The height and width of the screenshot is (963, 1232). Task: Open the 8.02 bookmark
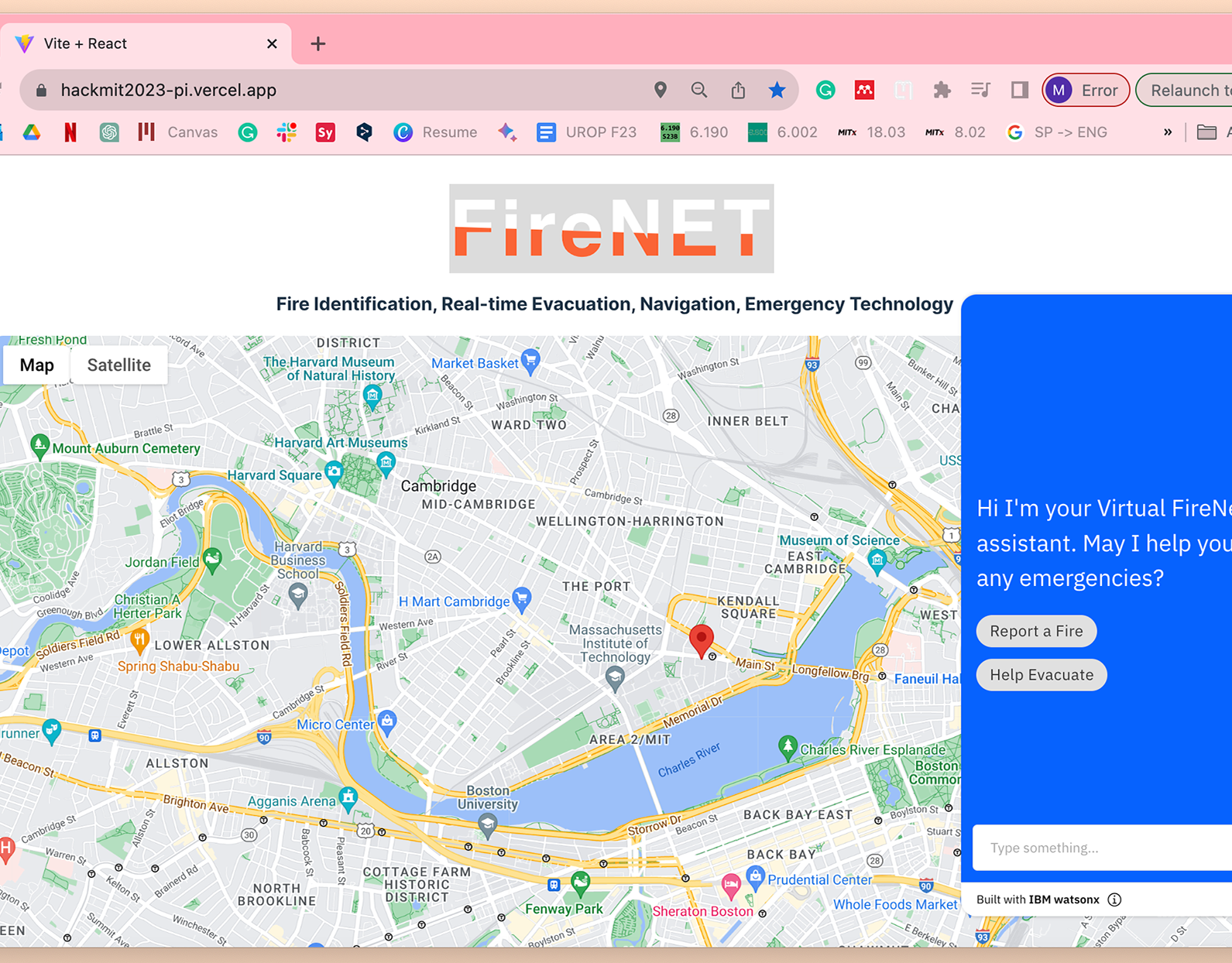coord(956,132)
